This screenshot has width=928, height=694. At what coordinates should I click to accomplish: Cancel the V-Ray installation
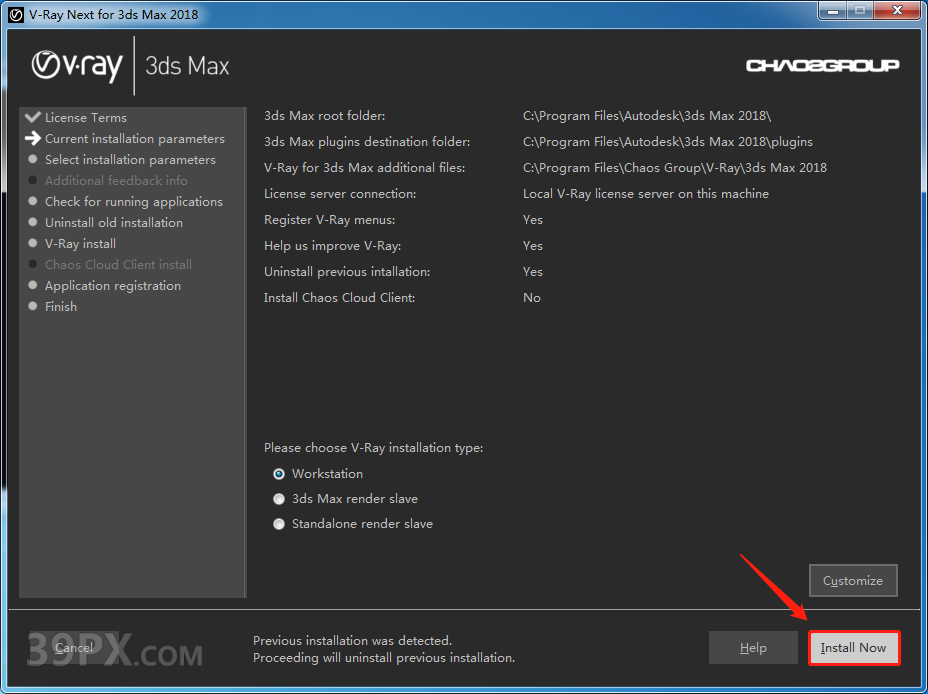tap(74, 648)
